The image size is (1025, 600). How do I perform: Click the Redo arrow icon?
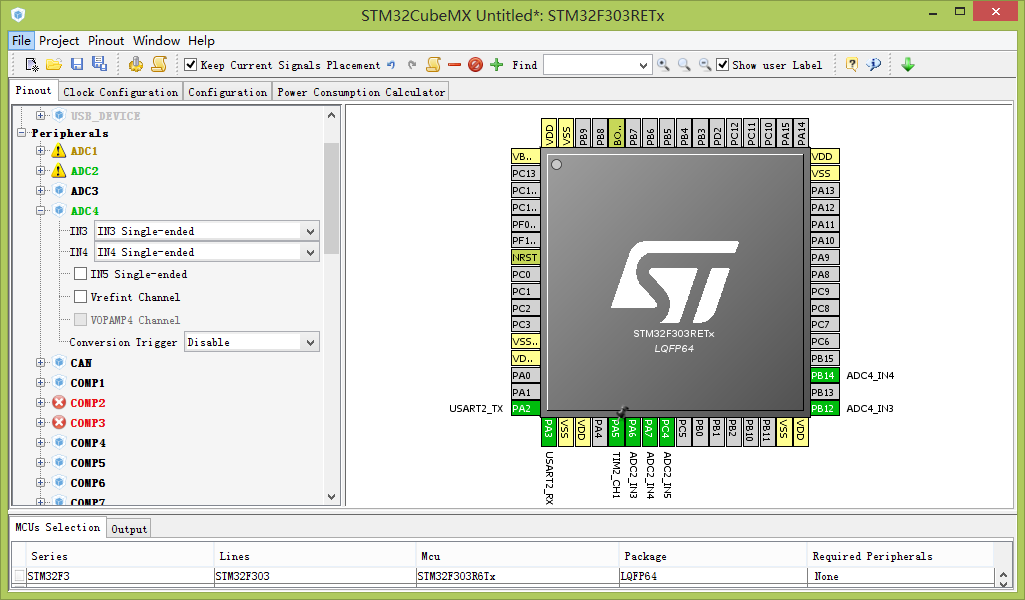(x=412, y=65)
